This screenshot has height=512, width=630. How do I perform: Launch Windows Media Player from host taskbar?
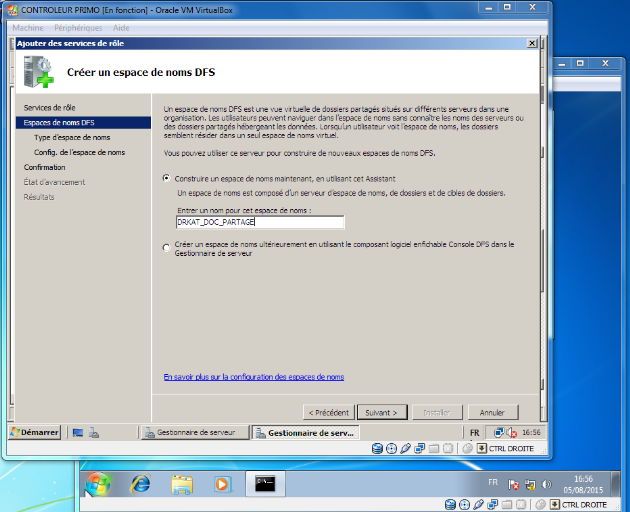(x=222, y=484)
